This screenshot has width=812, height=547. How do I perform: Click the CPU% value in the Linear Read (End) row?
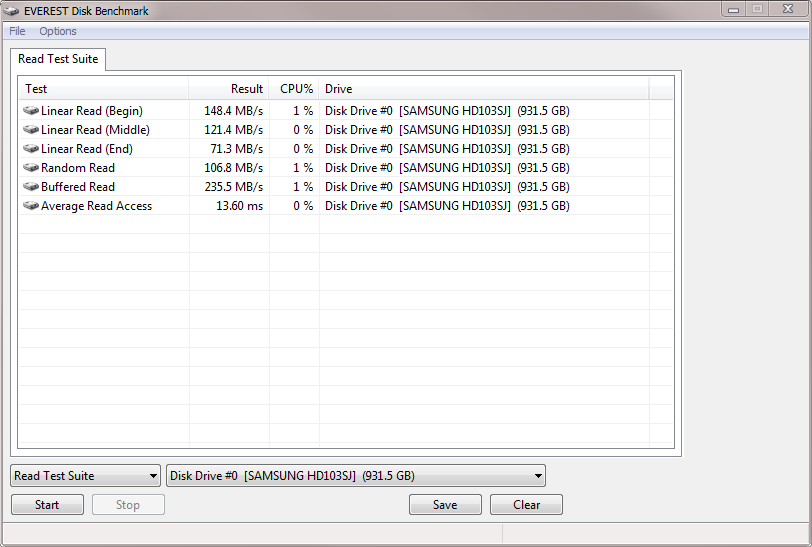coord(303,149)
